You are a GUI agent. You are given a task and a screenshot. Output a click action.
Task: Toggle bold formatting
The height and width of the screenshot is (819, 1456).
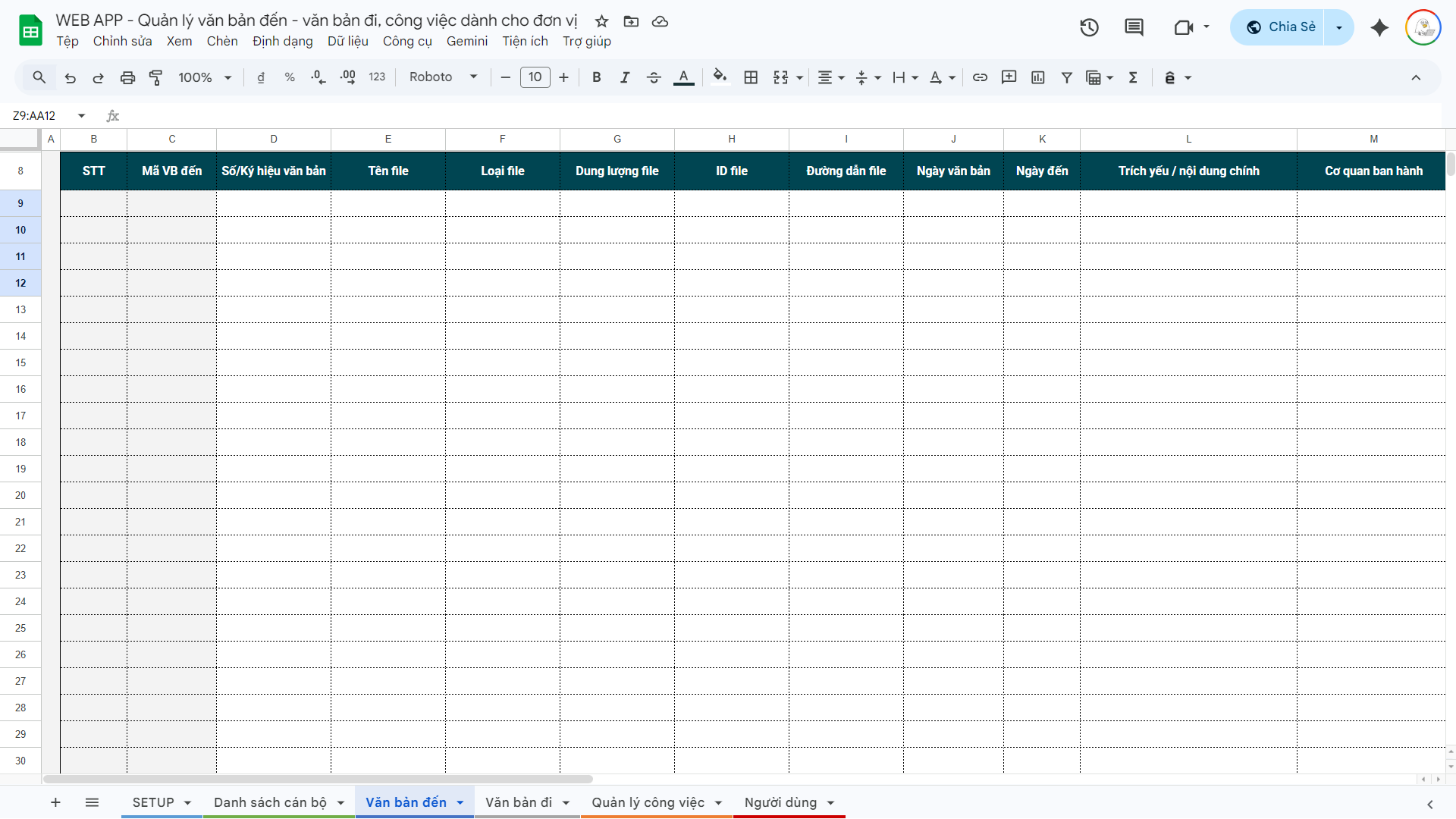pos(597,77)
